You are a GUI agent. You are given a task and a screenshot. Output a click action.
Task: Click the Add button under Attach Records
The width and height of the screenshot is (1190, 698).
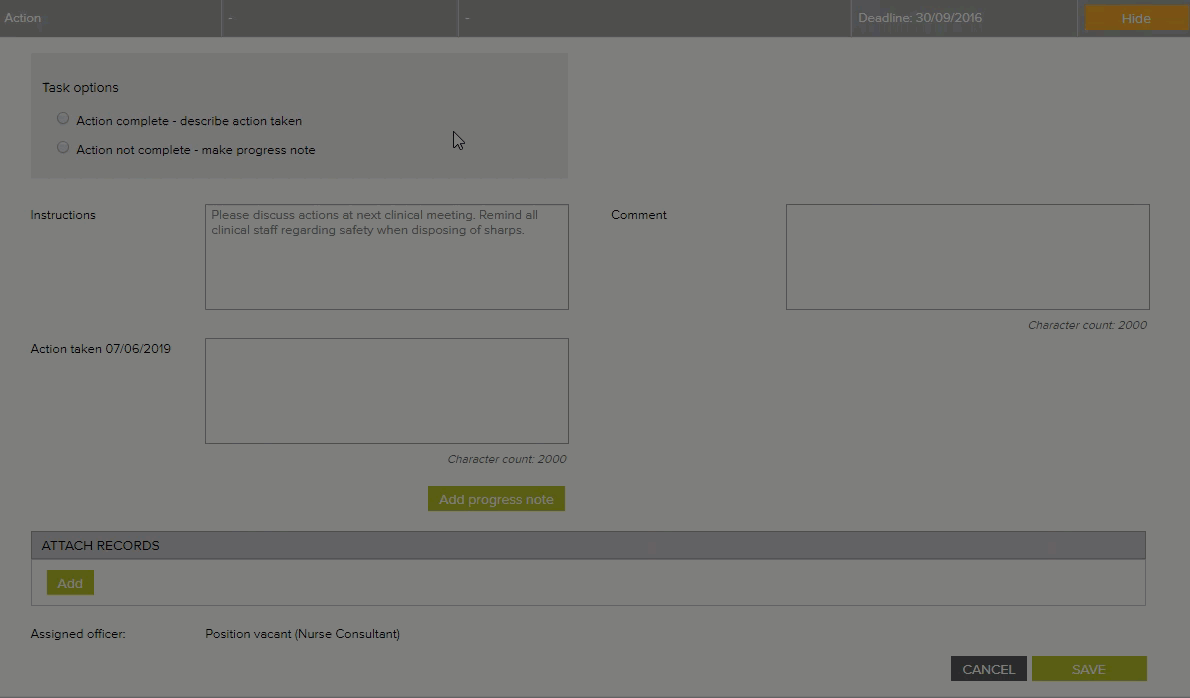pyautogui.click(x=70, y=583)
